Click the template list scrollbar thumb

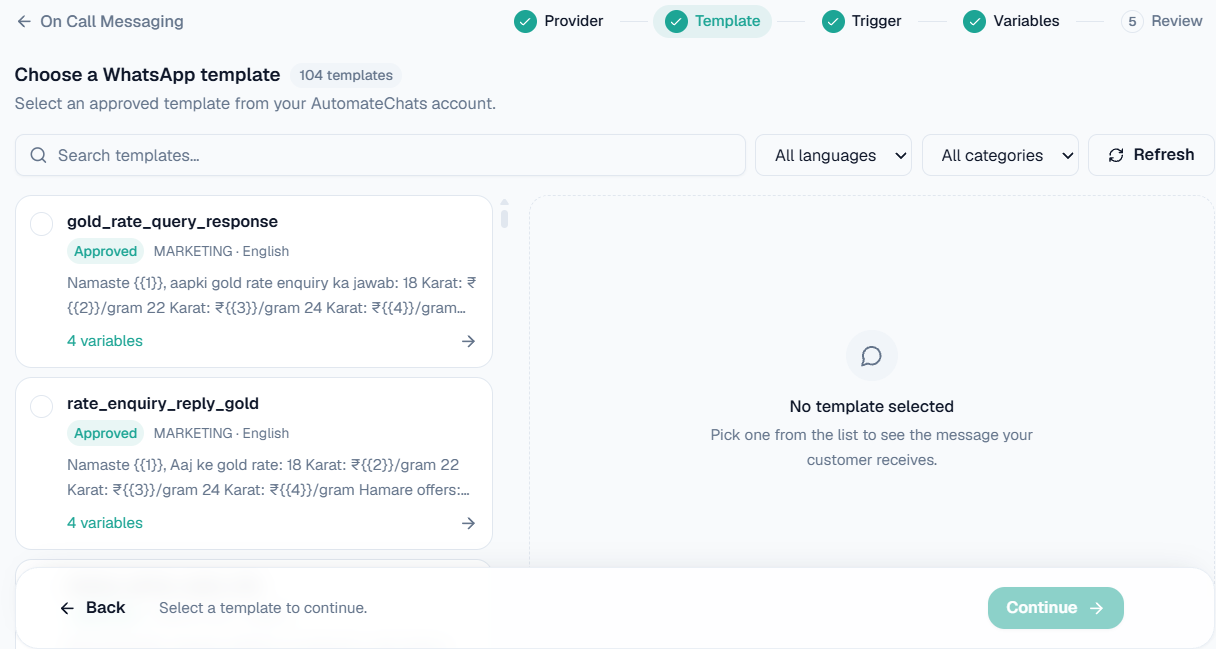[x=504, y=217]
